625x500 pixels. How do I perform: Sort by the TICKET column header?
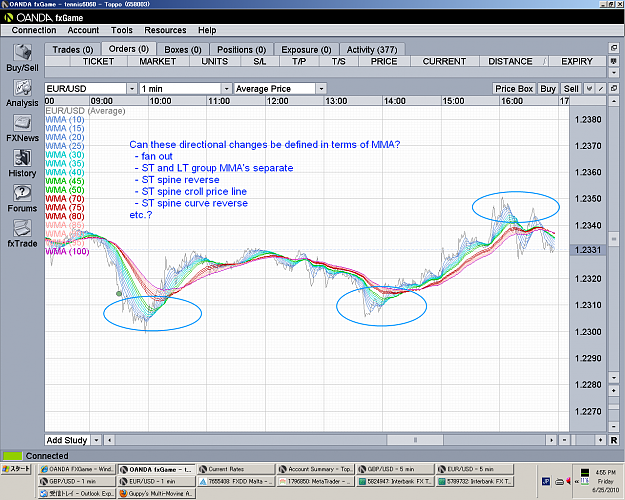coord(98,61)
